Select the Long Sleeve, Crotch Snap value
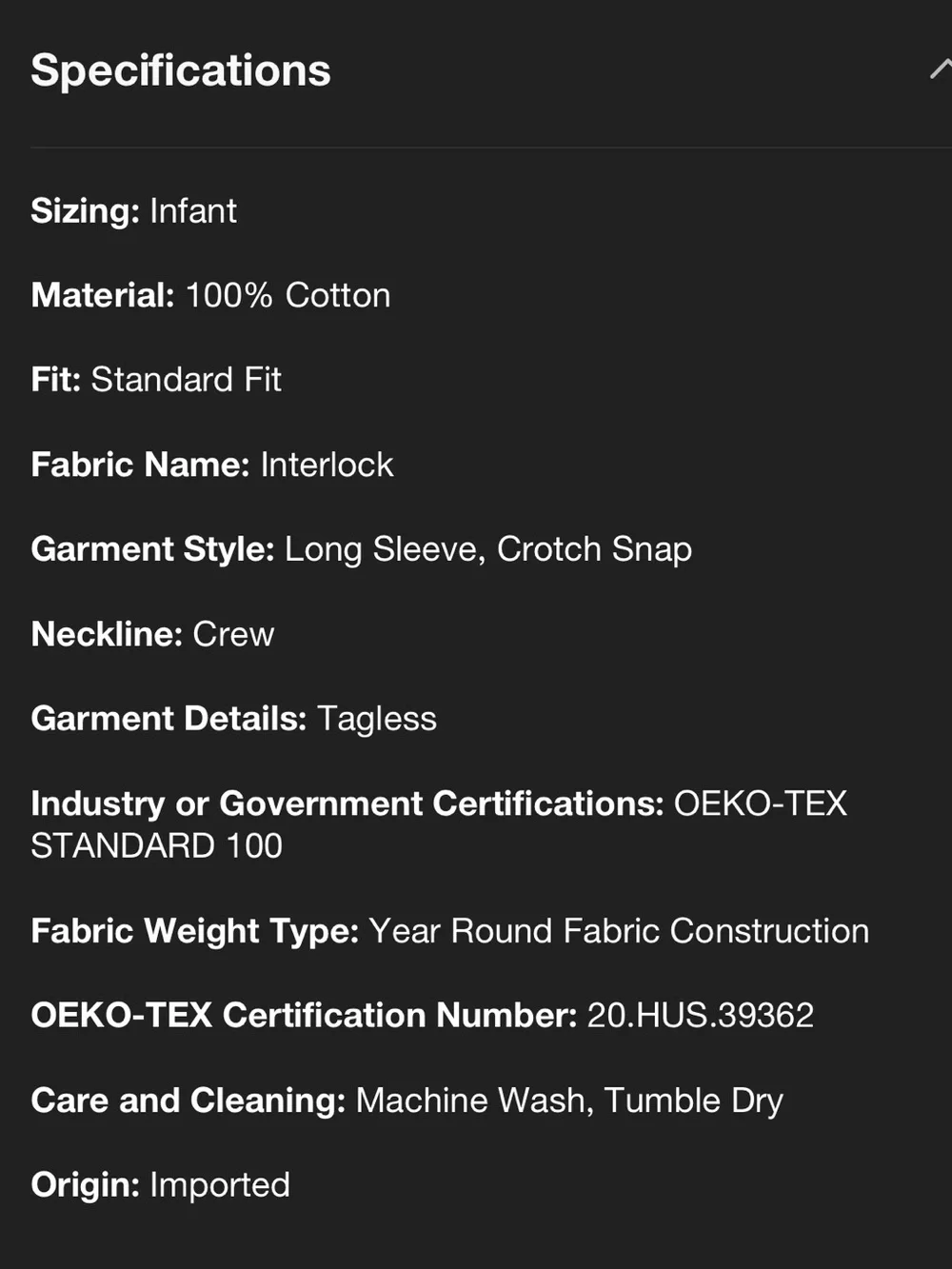 click(488, 549)
